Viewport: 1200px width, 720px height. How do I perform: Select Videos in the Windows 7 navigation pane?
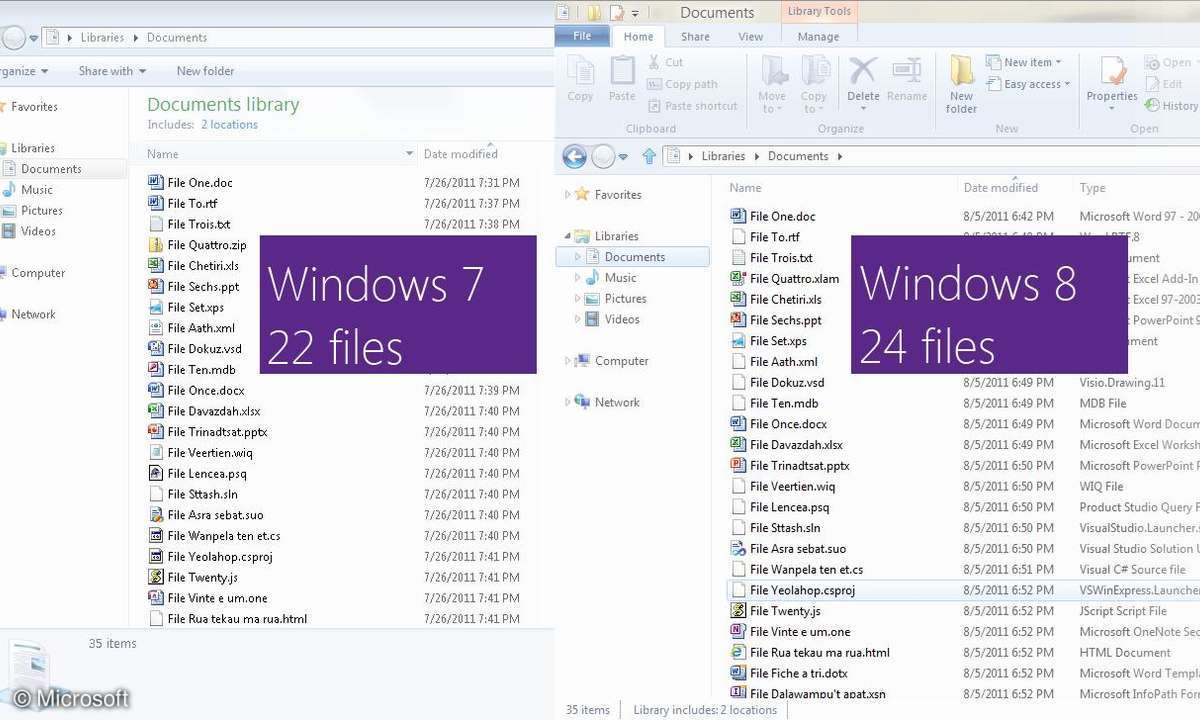[38, 231]
